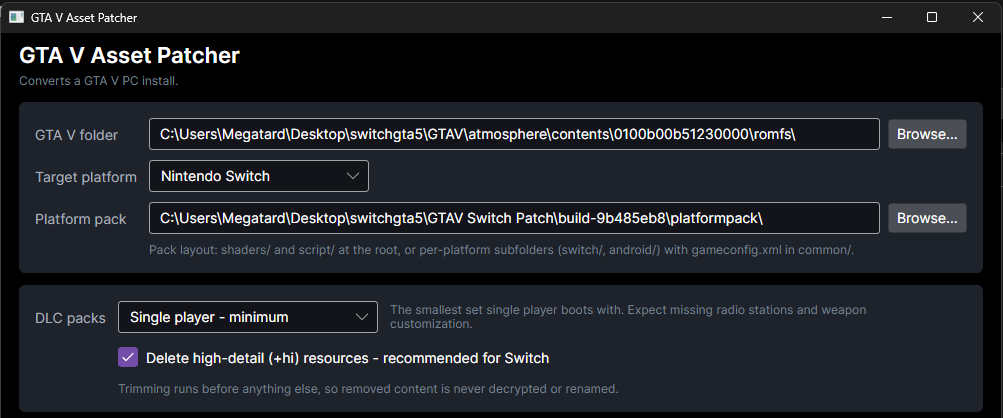Click 'Converts a GTA V PC install.' subtitle
The height and width of the screenshot is (418, 1003).
[x=99, y=81]
